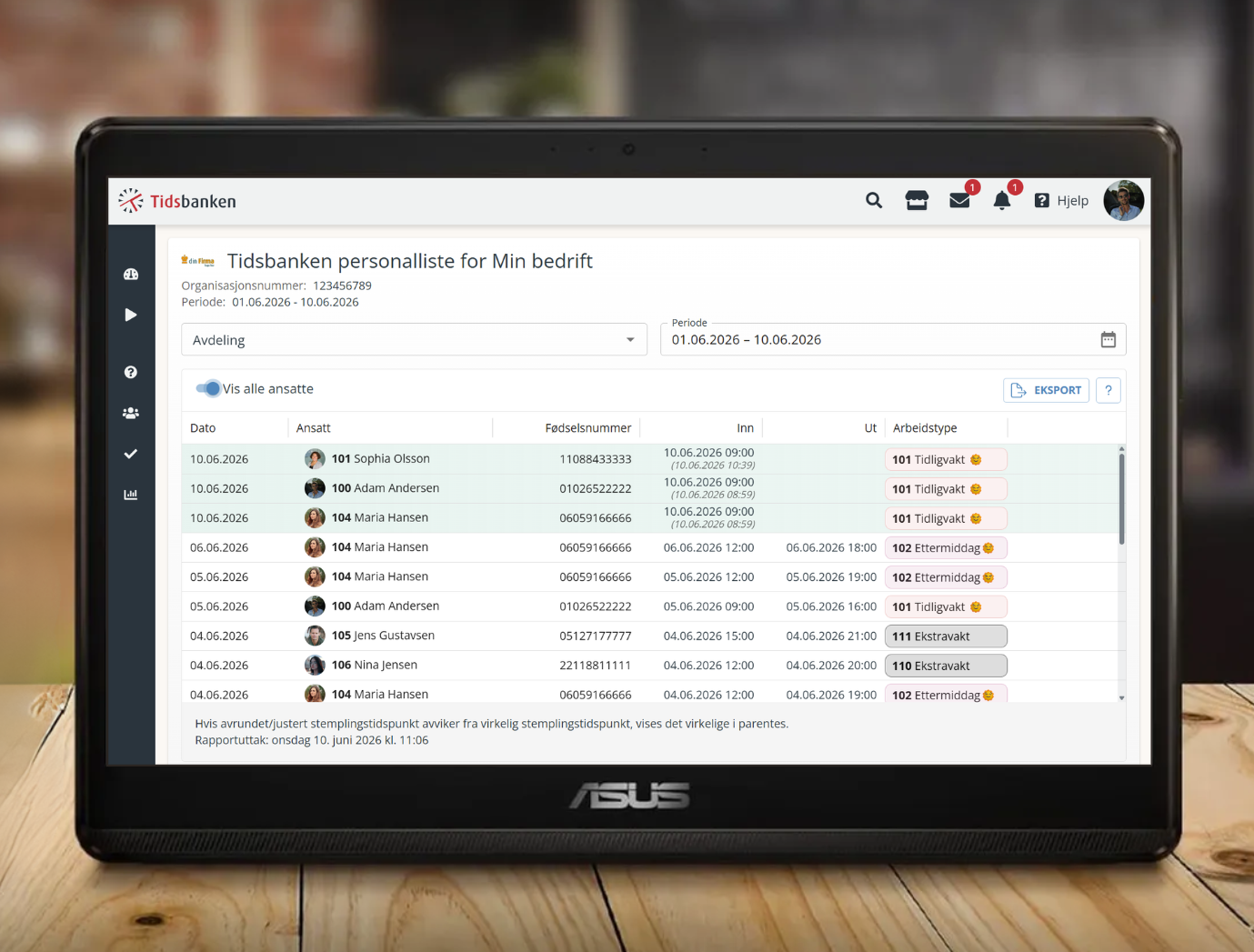Viewport: 1254px width, 952px height.
Task: Sort by the Arbeidstype column header
Action: coord(925,428)
